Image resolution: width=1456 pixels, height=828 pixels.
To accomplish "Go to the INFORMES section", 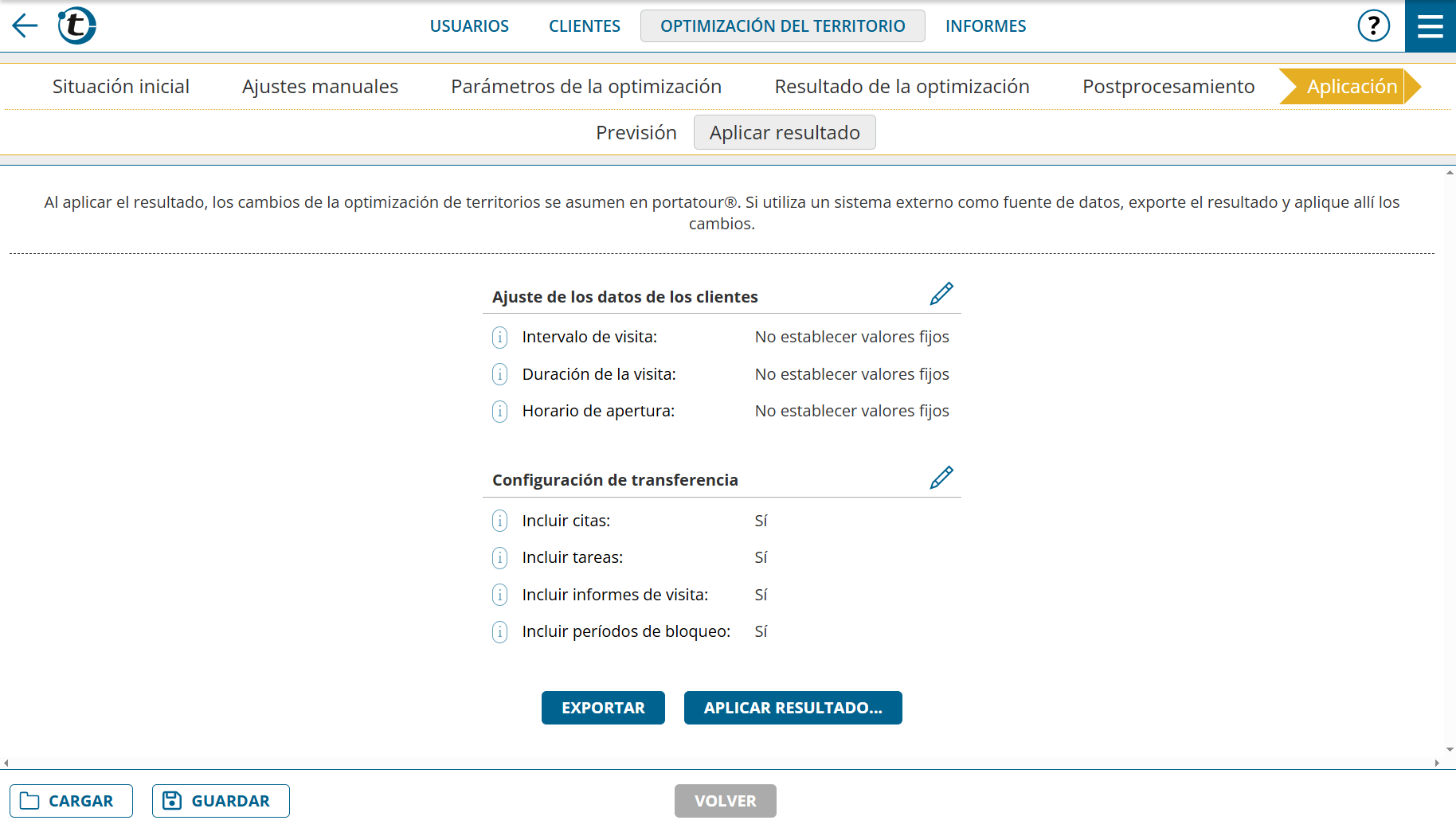I will click(985, 26).
